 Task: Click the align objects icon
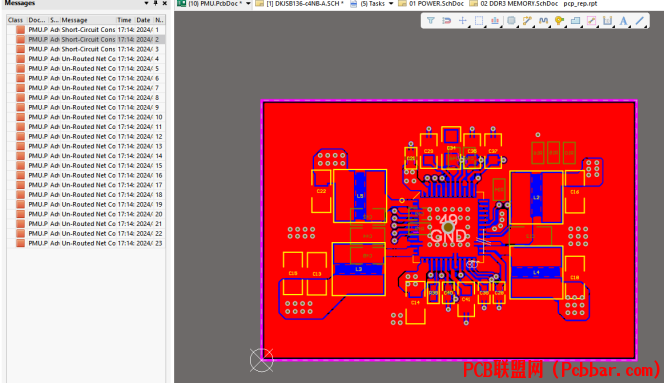click(x=495, y=20)
